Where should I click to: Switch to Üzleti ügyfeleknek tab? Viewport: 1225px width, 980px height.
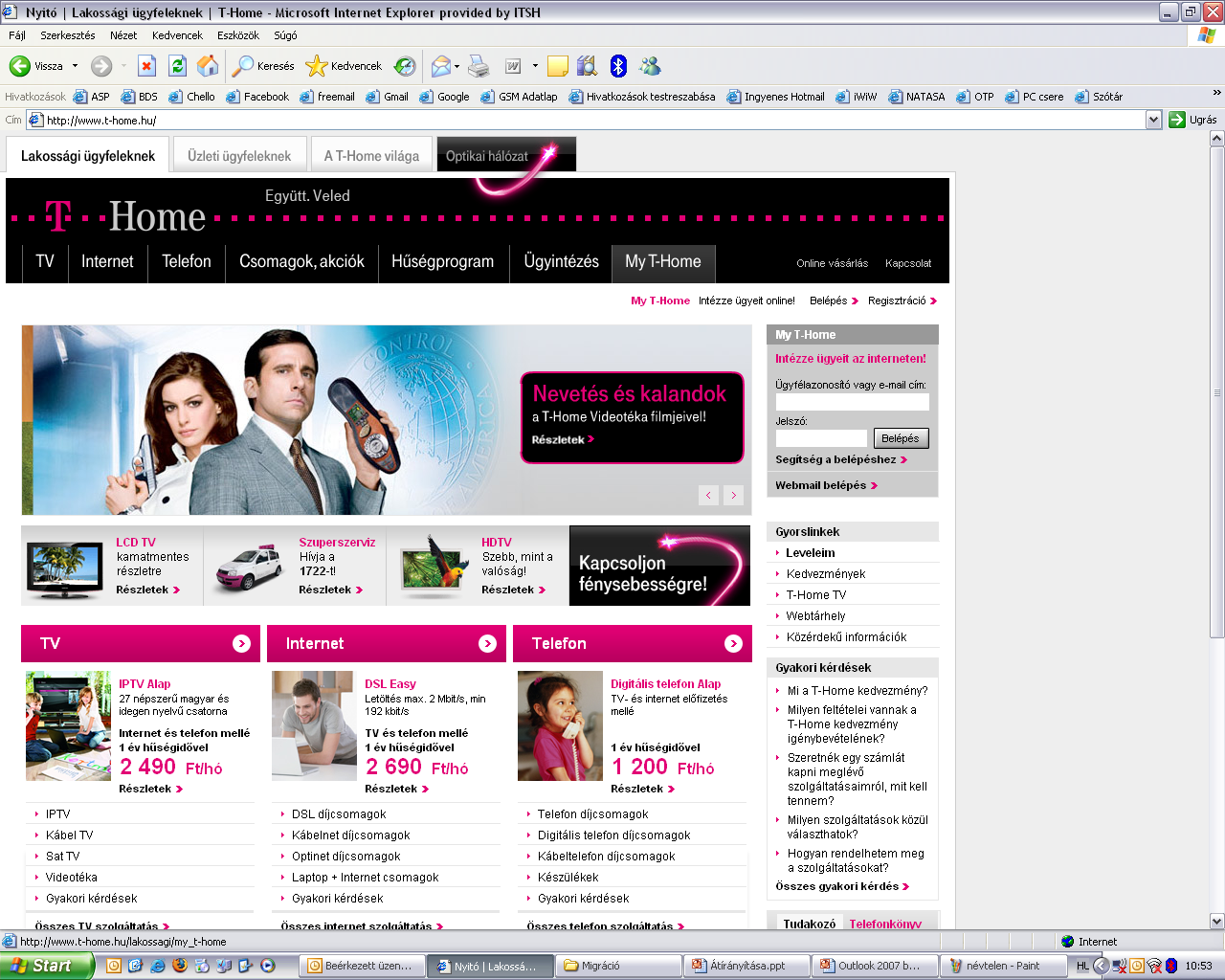[x=239, y=155]
